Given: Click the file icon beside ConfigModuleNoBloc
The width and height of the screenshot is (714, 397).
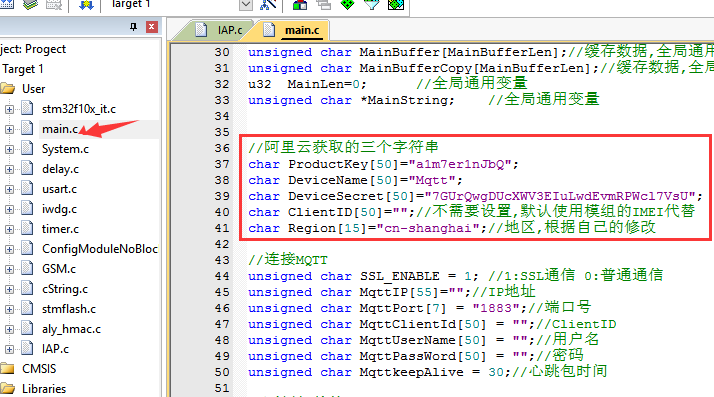Looking at the screenshot, I should pos(27,248).
